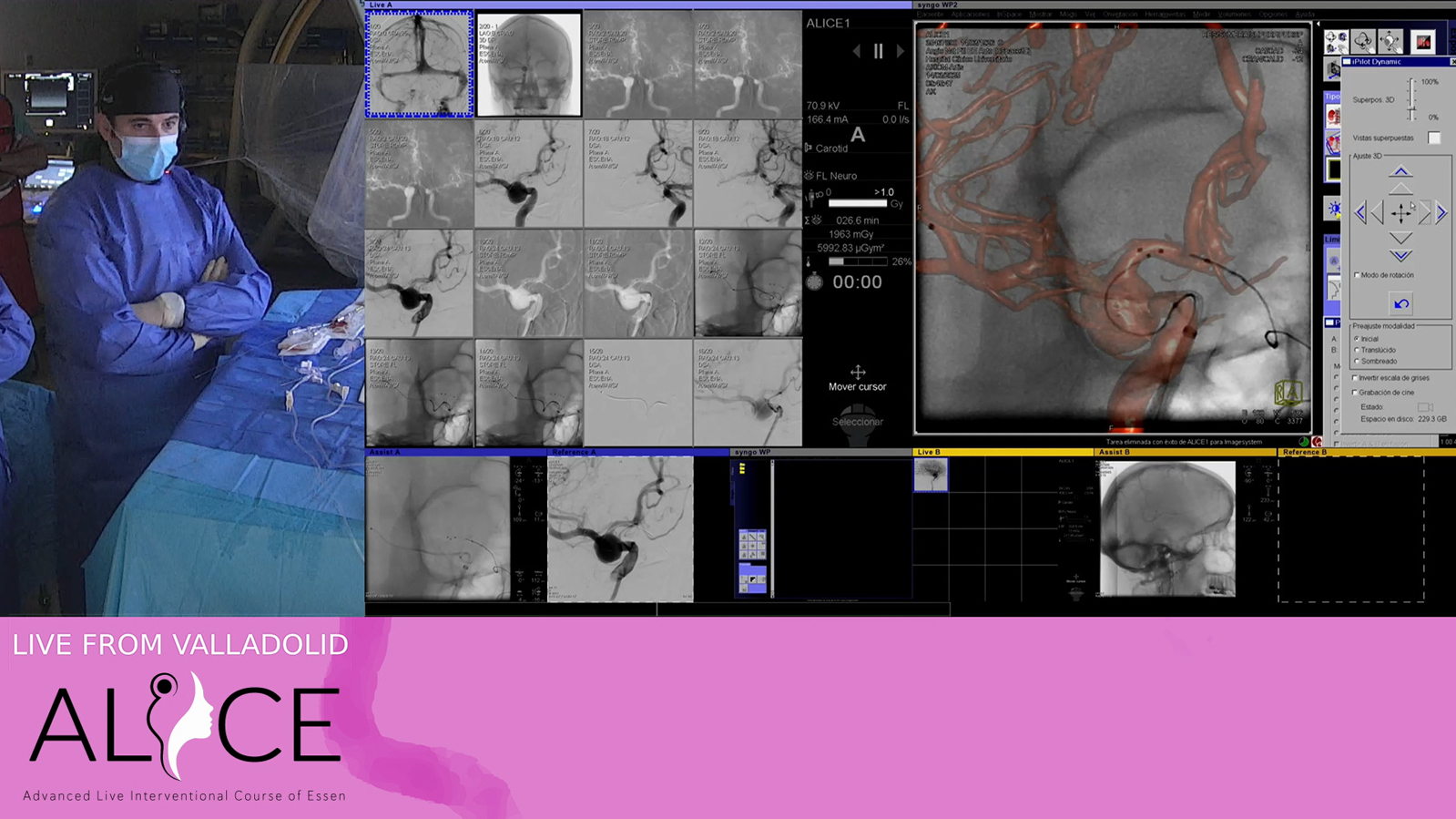This screenshot has height=819, width=1456.
Task: Rotate 3D view with far-left blue arrow
Action: [x=1360, y=213]
